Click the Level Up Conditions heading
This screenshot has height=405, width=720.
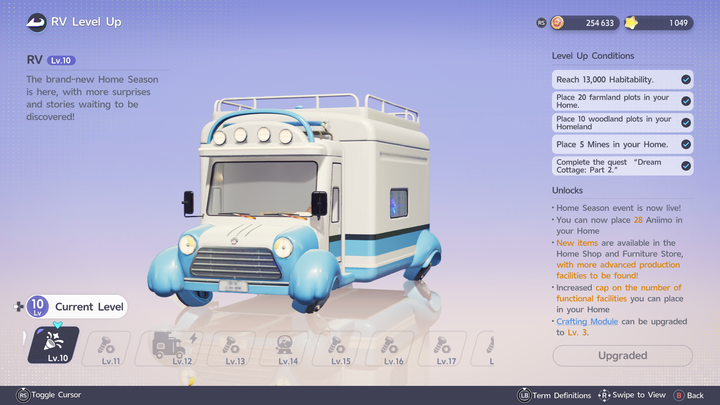coord(593,56)
